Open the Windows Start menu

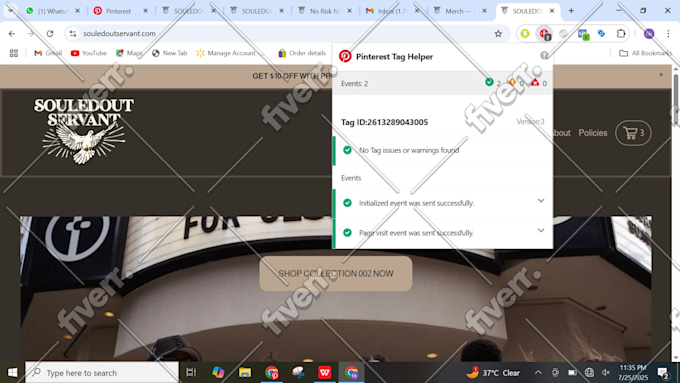[x=12, y=373]
